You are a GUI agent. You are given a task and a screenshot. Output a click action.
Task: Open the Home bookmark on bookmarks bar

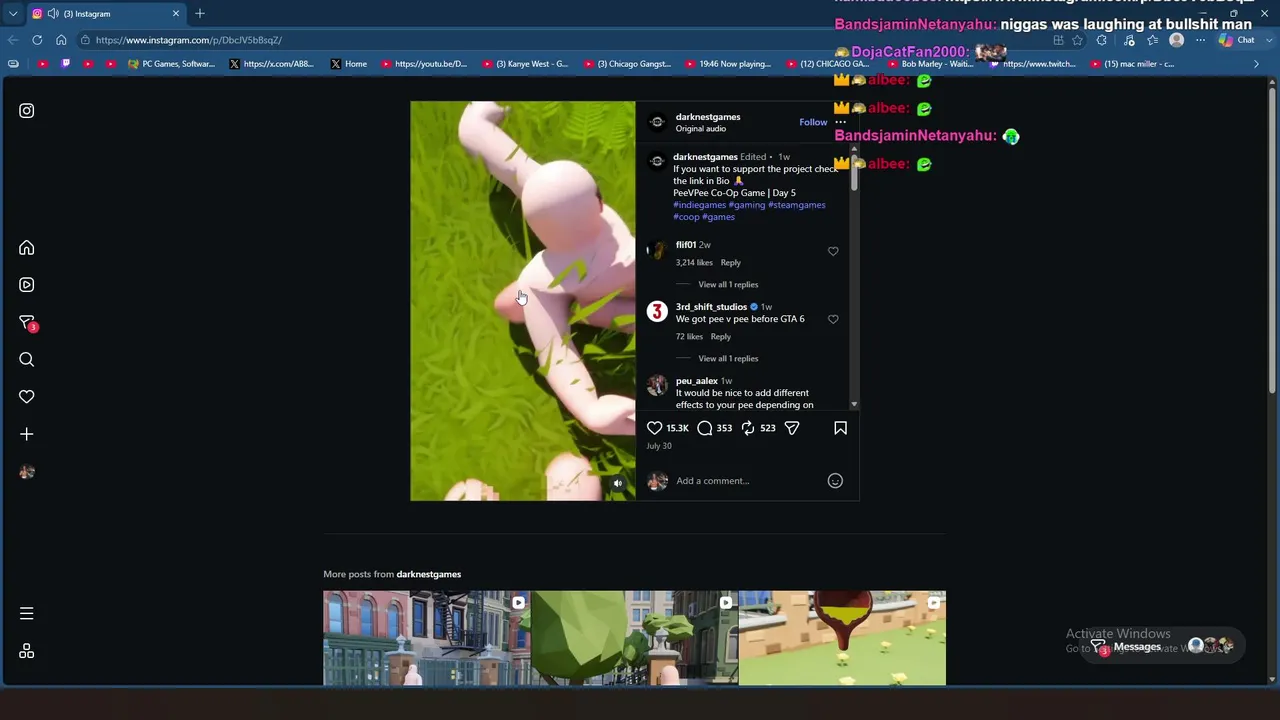pos(349,64)
